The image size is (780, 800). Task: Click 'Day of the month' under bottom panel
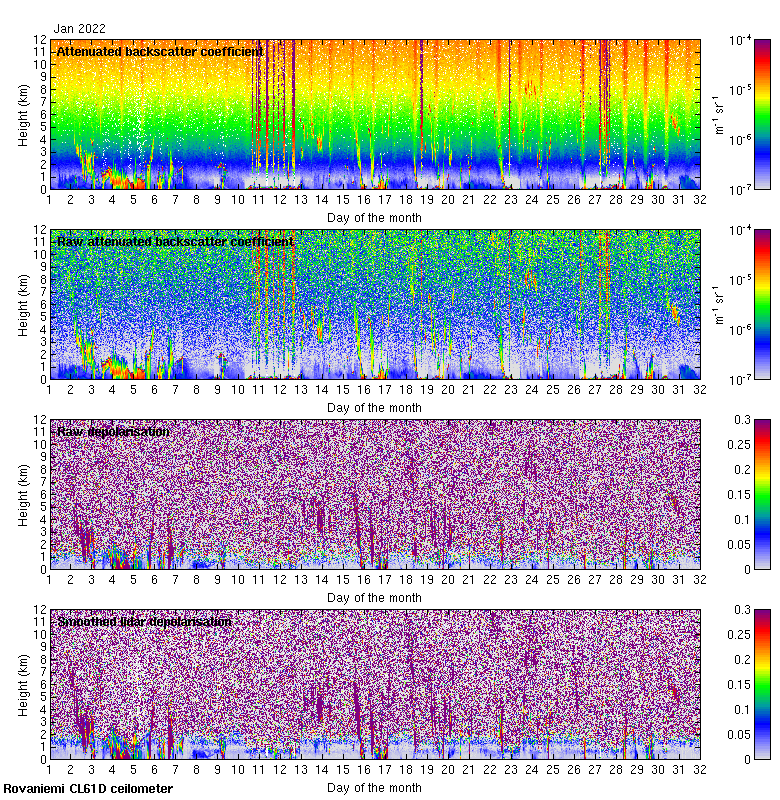point(374,787)
